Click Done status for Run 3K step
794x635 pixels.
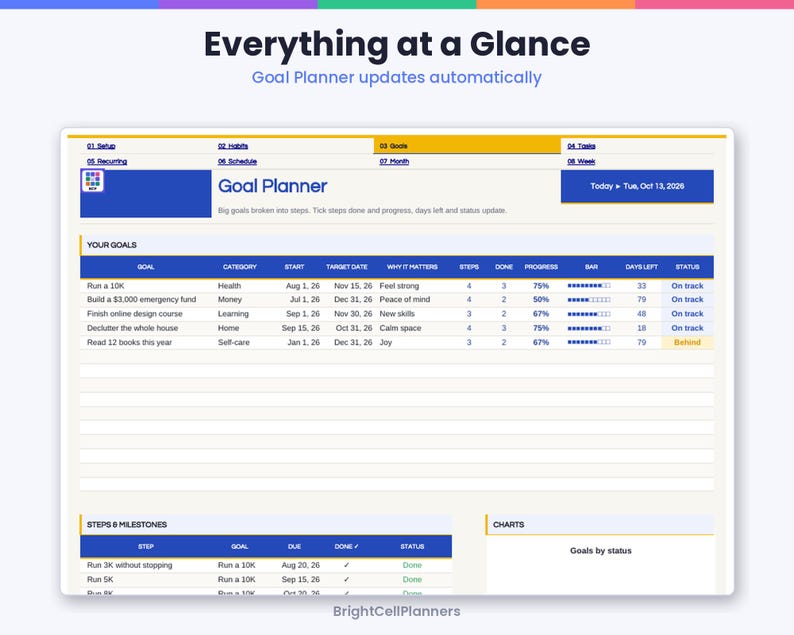point(412,565)
